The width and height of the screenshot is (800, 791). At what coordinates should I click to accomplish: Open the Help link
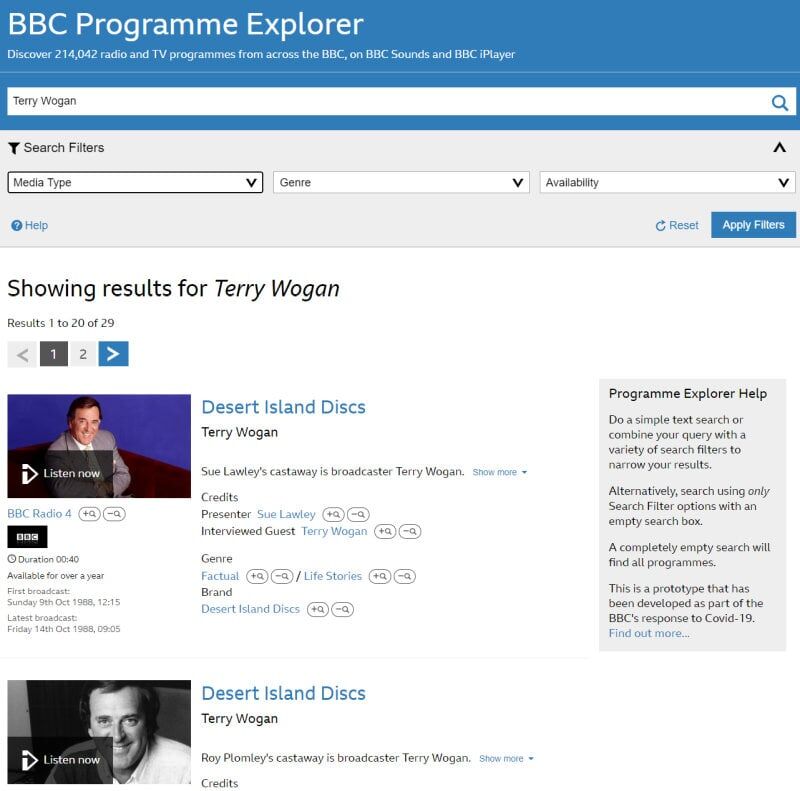click(30, 226)
